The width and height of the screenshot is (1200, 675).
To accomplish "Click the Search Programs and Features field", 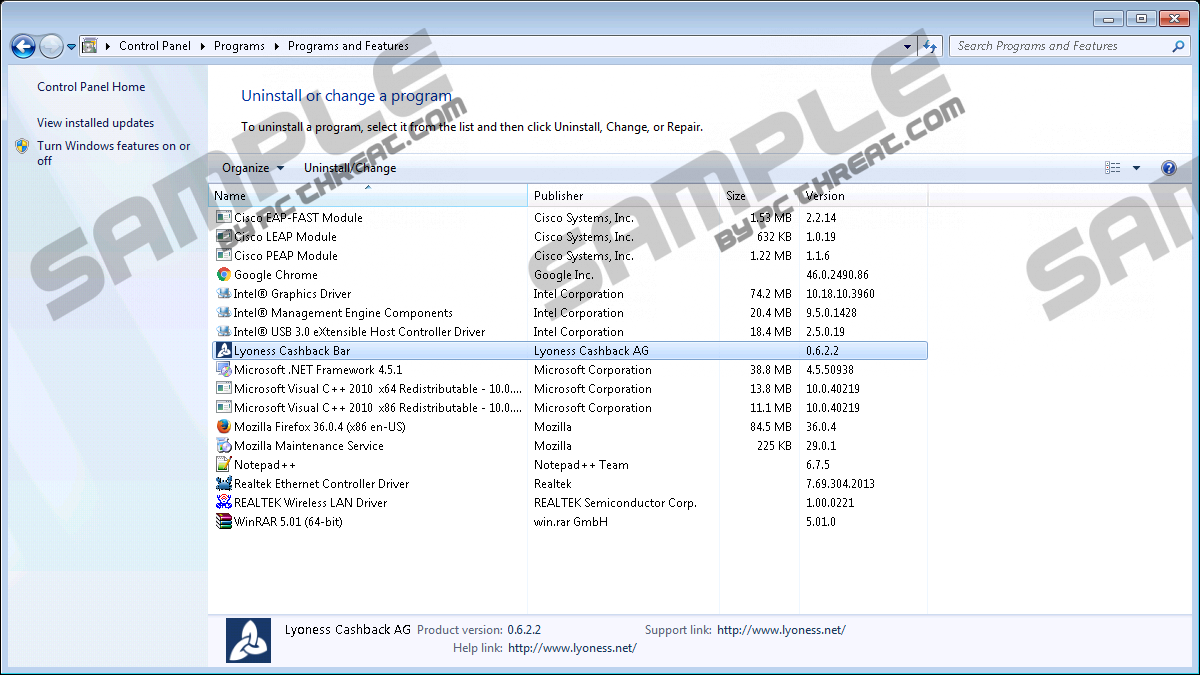I will coord(1060,46).
